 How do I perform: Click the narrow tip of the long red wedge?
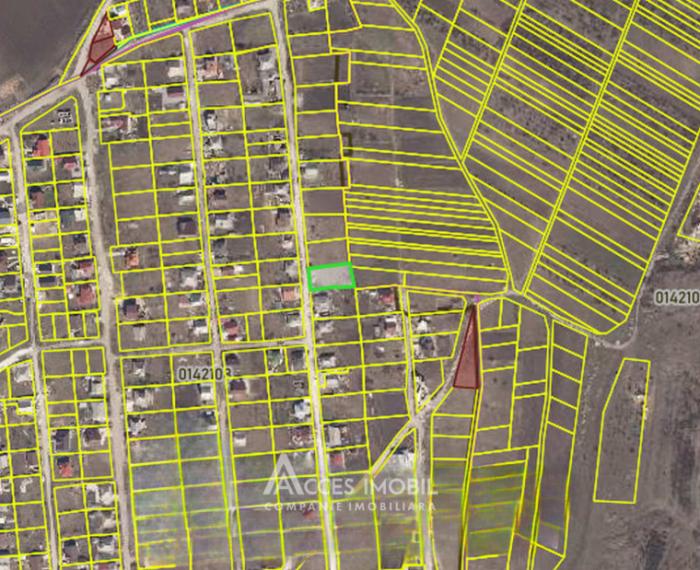[471, 312]
